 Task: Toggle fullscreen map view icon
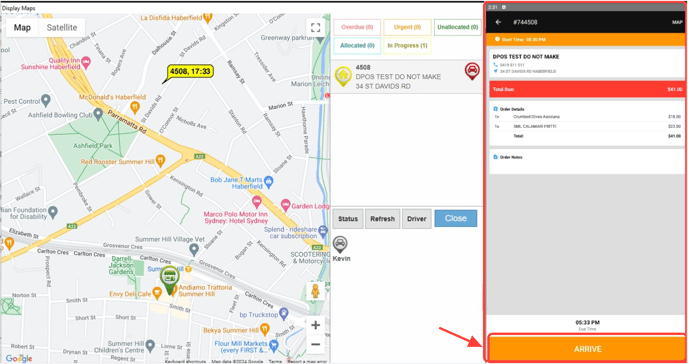315,28
